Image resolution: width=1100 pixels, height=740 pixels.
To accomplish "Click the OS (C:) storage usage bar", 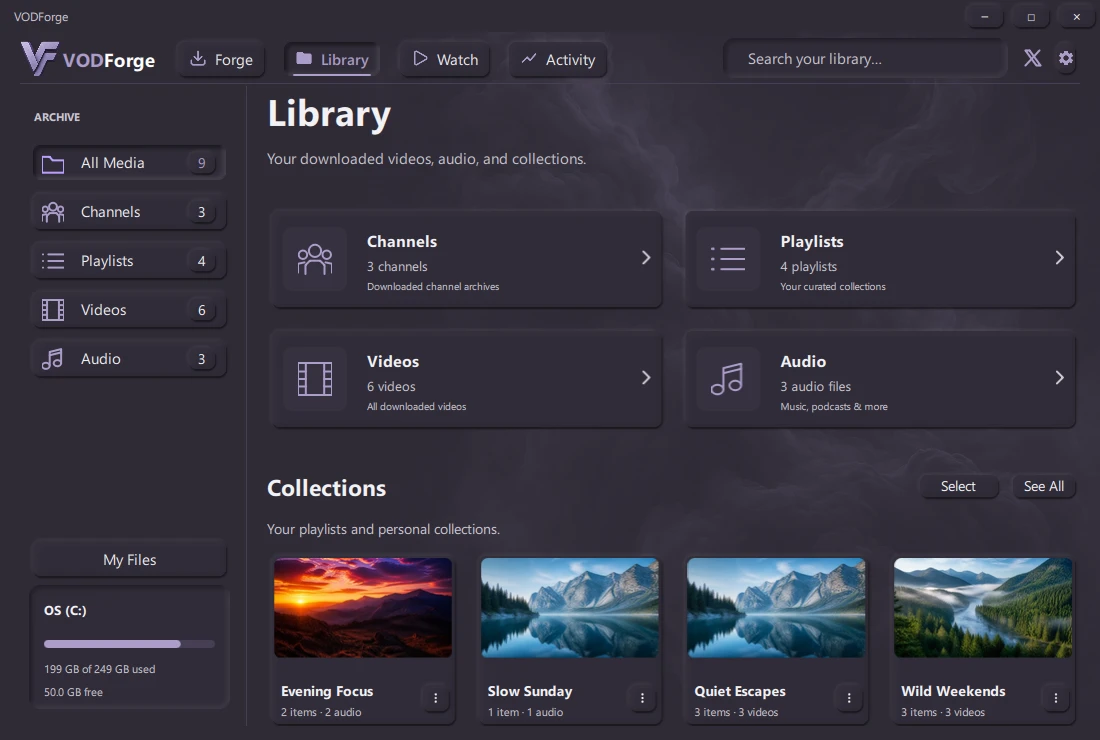I will click(129, 644).
